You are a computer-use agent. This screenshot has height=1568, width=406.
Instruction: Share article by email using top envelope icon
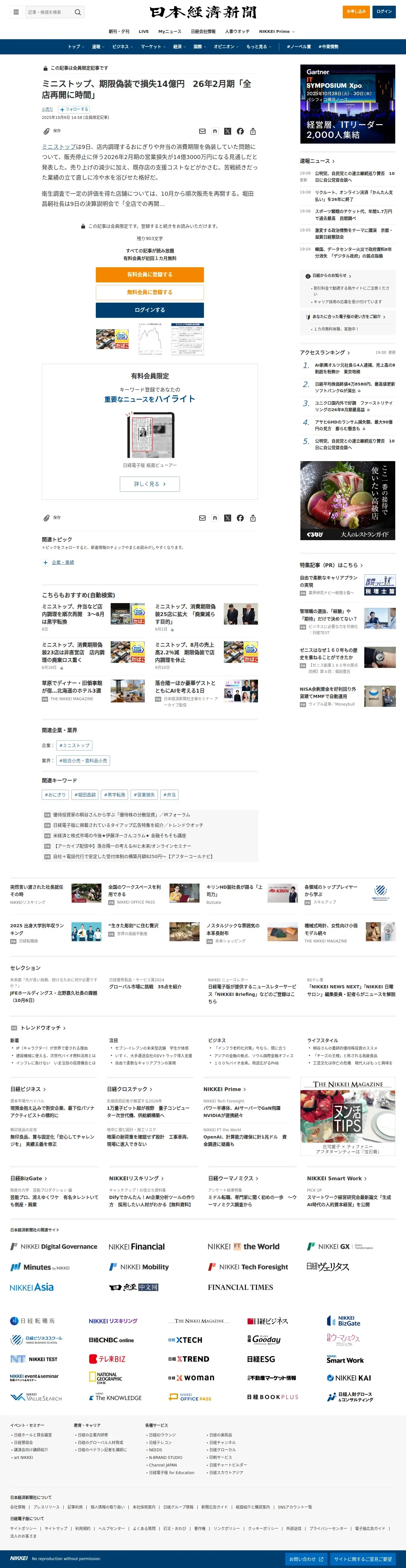click(x=202, y=131)
